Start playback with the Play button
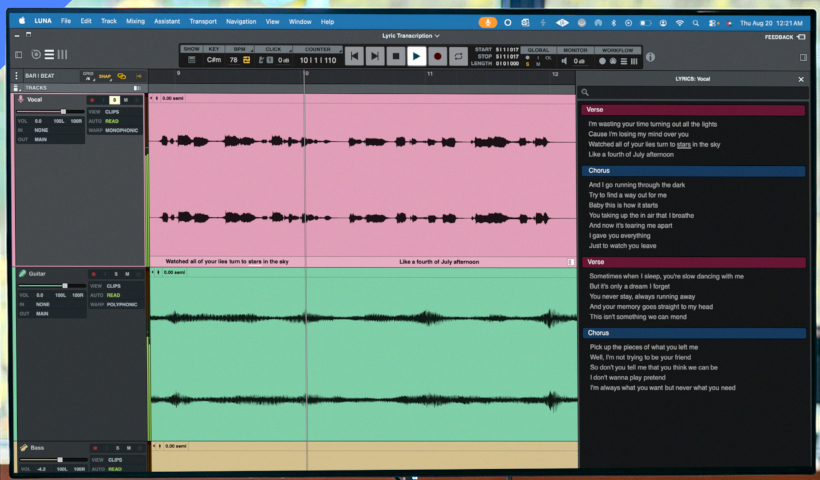Image resolution: width=820 pixels, height=480 pixels. (416, 56)
